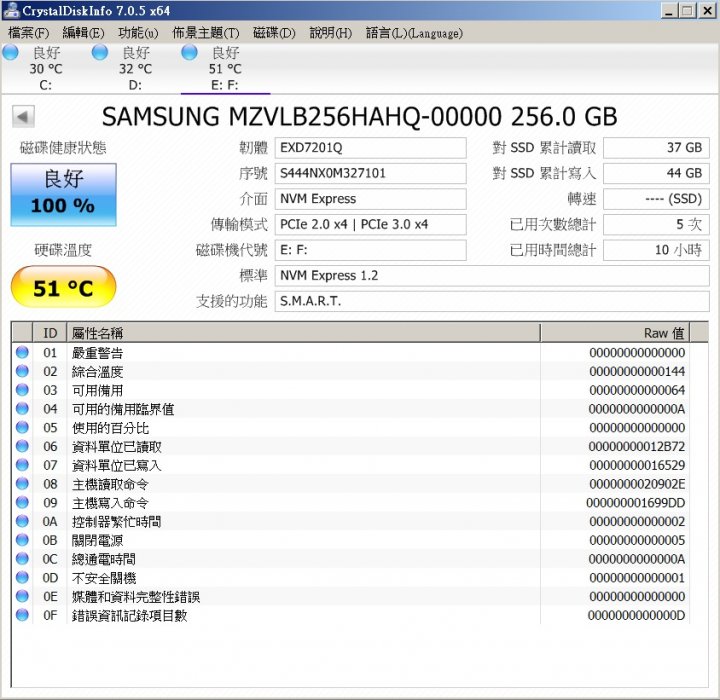The height and width of the screenshot is (700, 720).
Task: Click the standard field NVM Express 1.2
Action: (492, 276)
